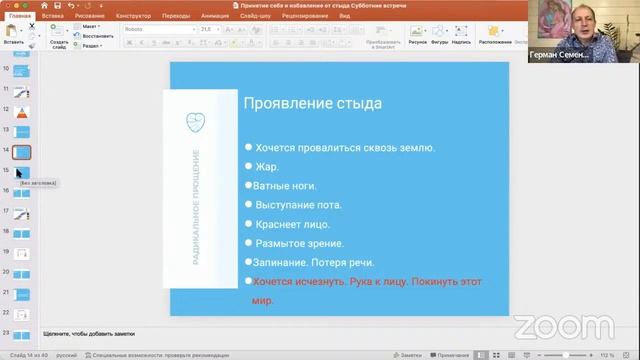640x360 pixels.
Task: Switch to Slide sorter view icon
Action: point(496,355)
